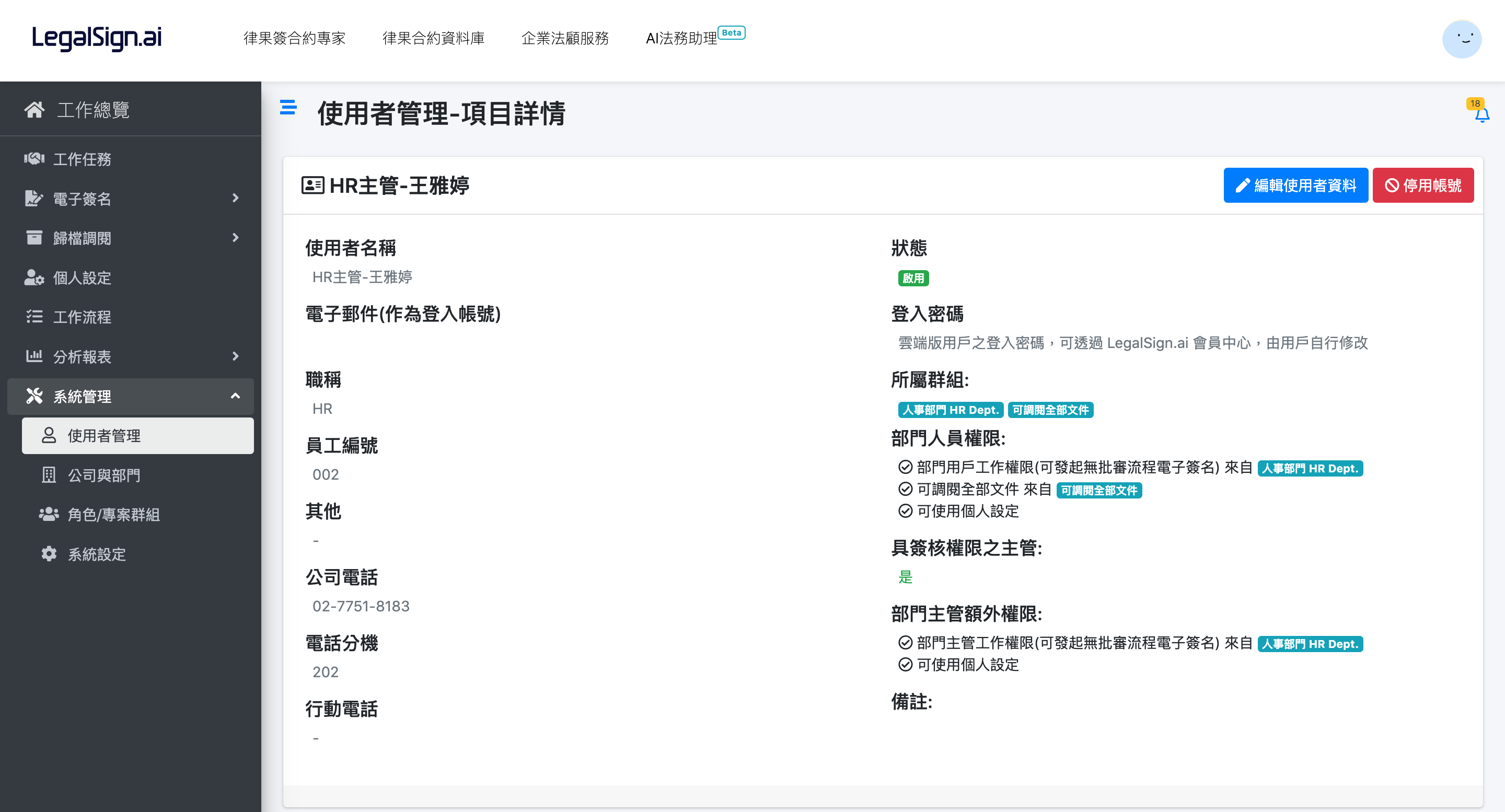Click the signature icon for 電子簽名
This screenshot has width=1505, height=812.
pyautogui.click(x=34, y=198)
